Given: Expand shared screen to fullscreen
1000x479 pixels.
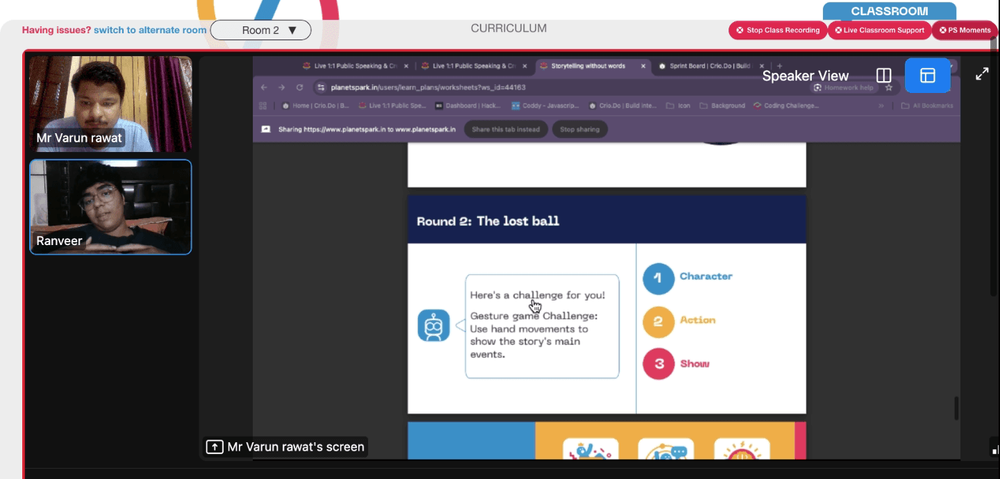Looking at the screenshot, I should [x=982, y=74].
